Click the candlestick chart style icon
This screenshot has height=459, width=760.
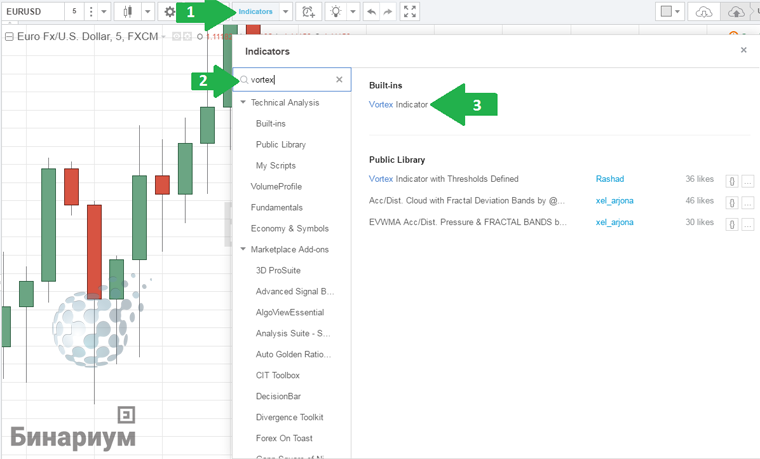(x=127, y=12)
